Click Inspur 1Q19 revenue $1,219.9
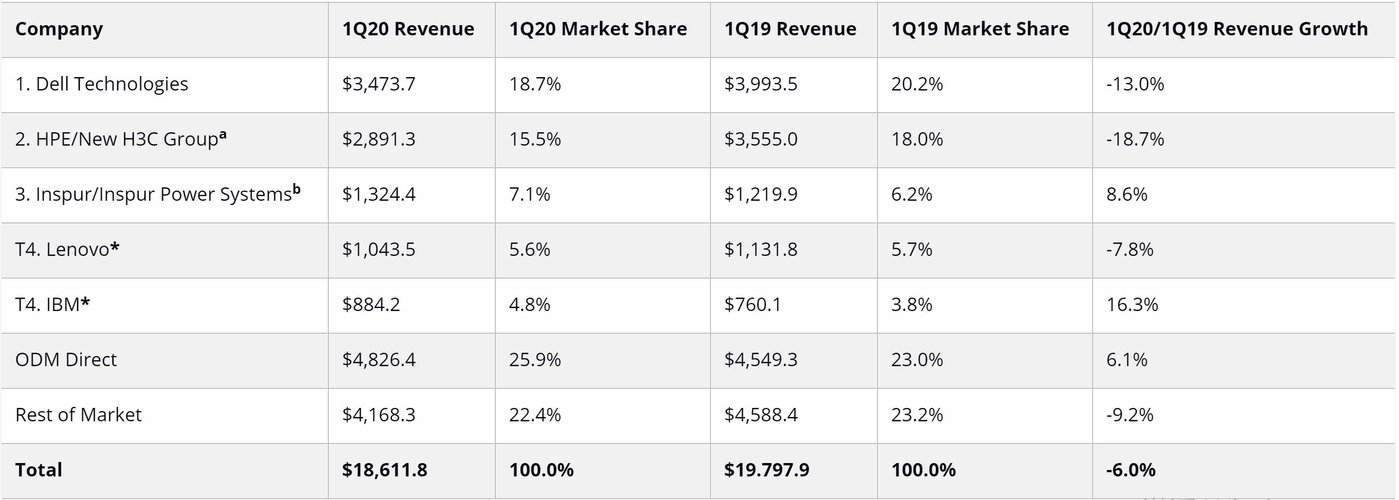The image size is (1399, 500). [x=761, y=194]
